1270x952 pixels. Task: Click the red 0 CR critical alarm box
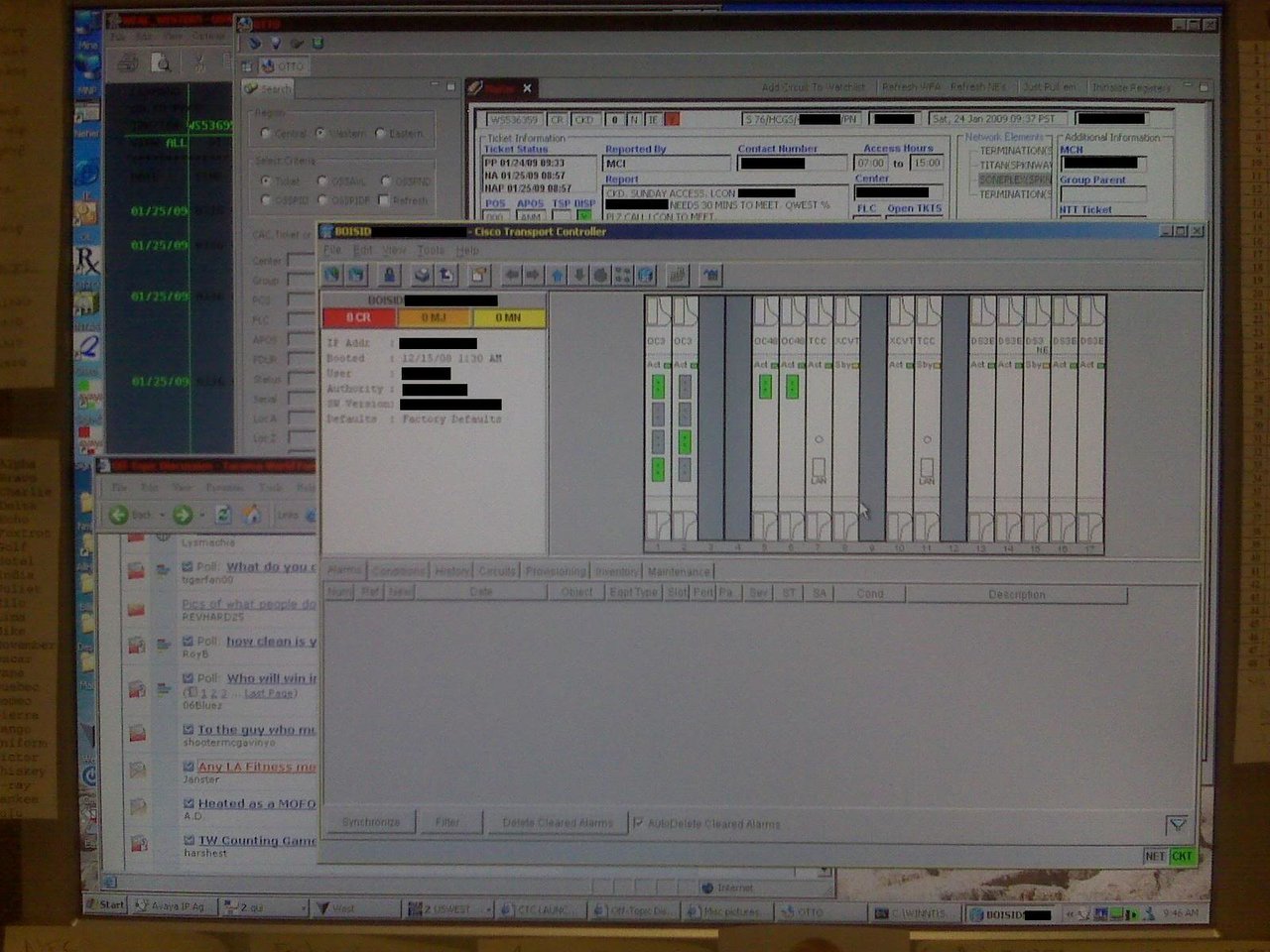coord(359,317)
